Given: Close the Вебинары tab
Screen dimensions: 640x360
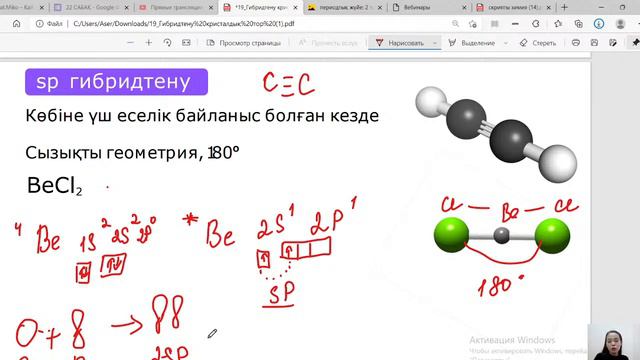Looking at the screenshot, I should (x=464, y=7).
